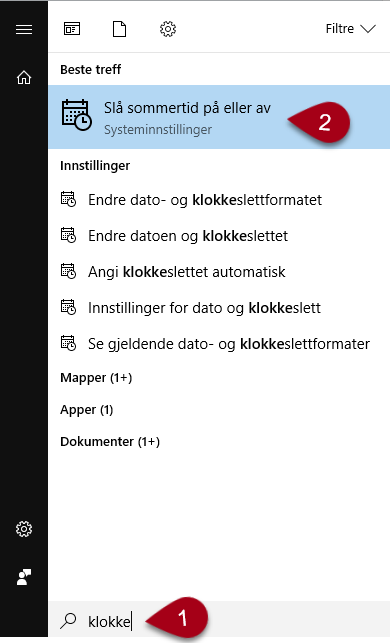Open Innstillinger for dato og klokkeslett
This screenshot has height=643, width=390.
pyautogui.click(x=219, y=308)
